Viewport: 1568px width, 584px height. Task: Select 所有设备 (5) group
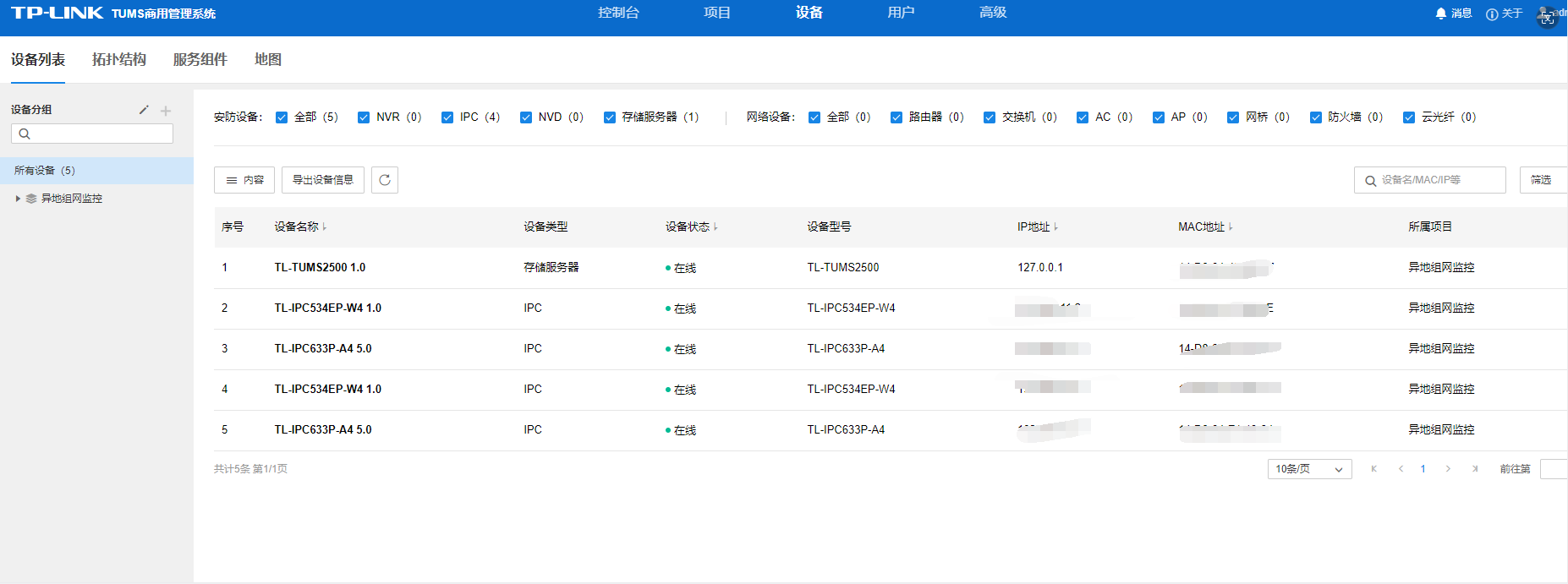(96, 171)
